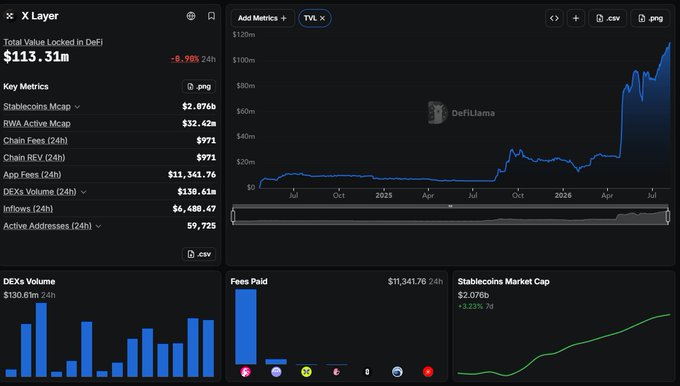
Task: Click the $2.076b Stablecoins Mcap value
Action: tap(199, 106)
